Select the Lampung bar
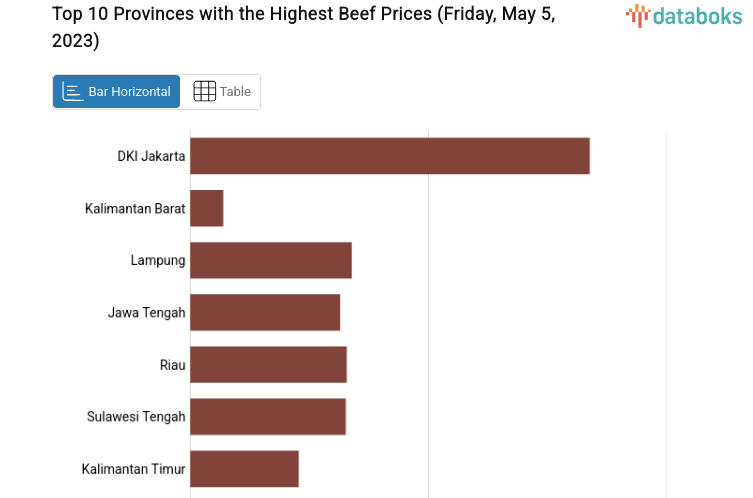This screenshot has width=753, height=498. point(270,260)
